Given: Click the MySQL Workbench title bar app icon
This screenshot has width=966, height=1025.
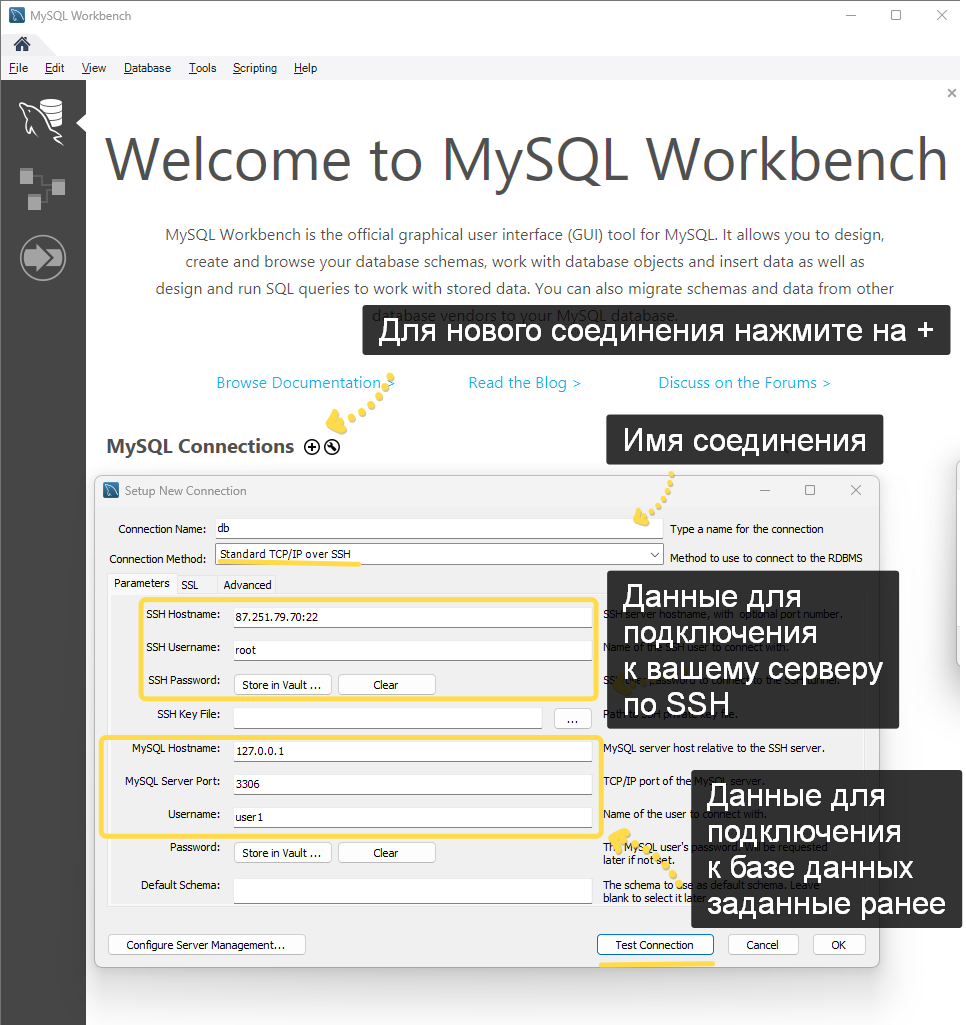Looking at the screenshot, I should pyautogui.click(x=17, y=15).
